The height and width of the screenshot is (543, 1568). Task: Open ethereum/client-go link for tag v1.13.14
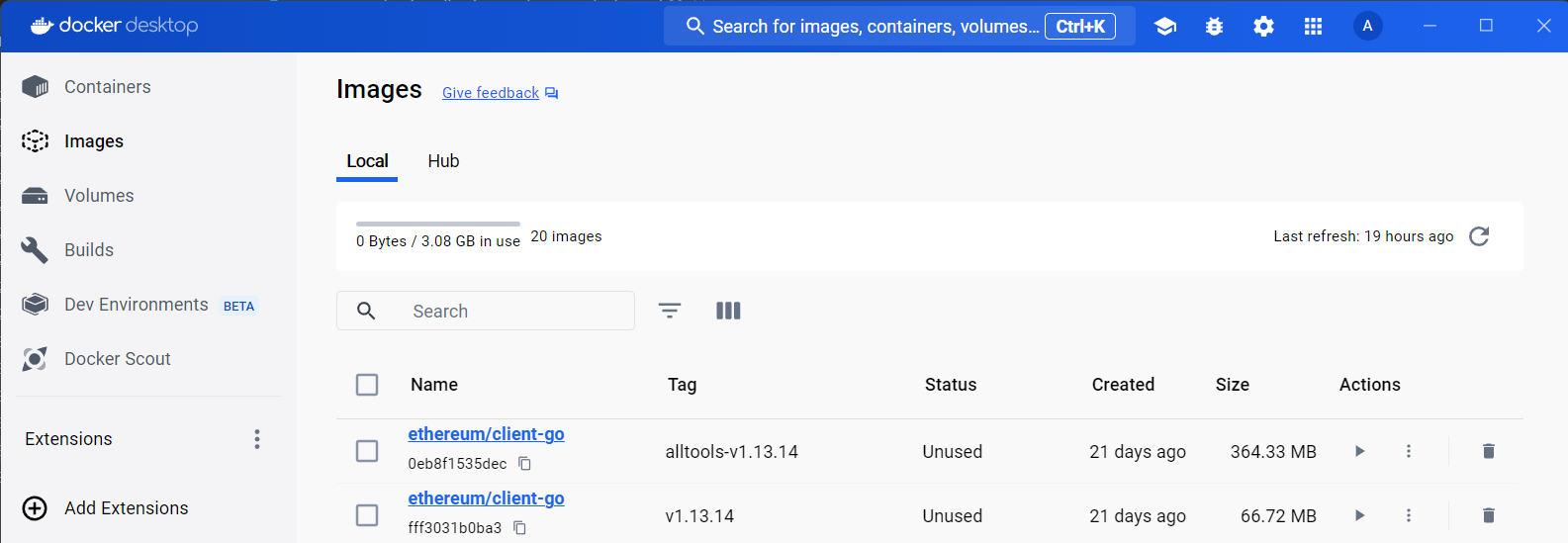(487, 498)
